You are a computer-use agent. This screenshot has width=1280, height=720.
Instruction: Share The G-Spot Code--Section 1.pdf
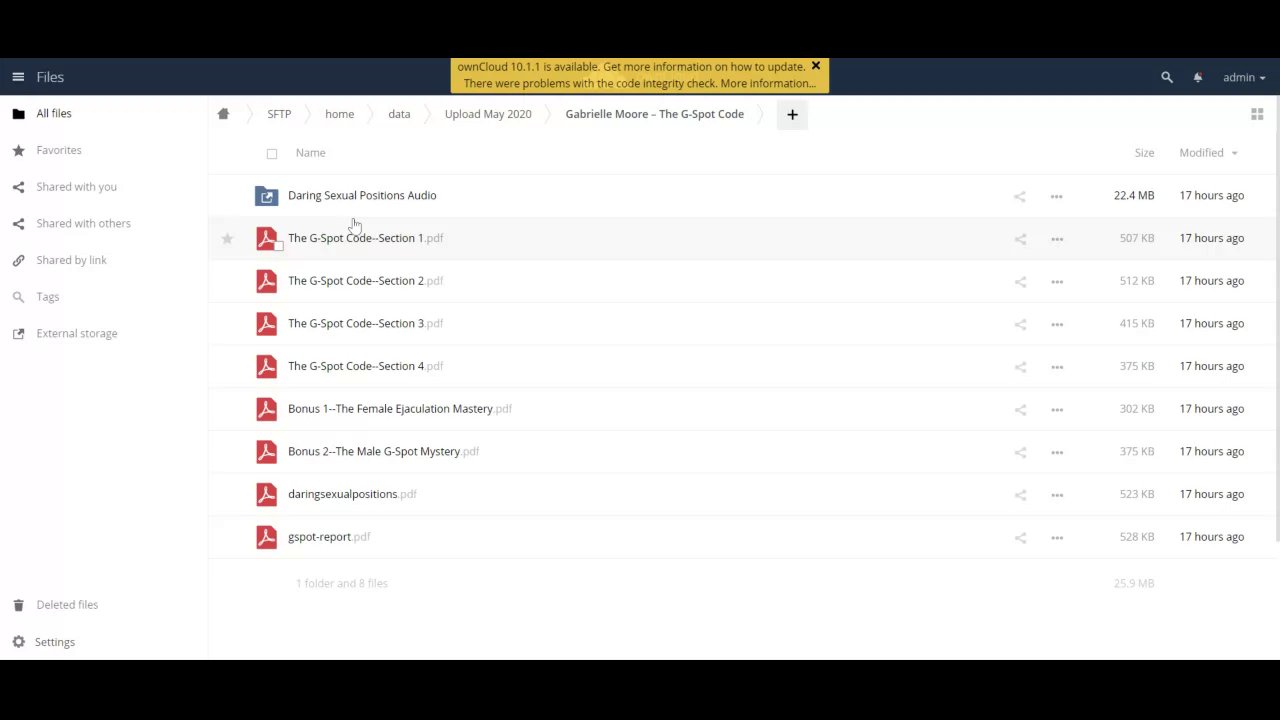point(1020,239)
